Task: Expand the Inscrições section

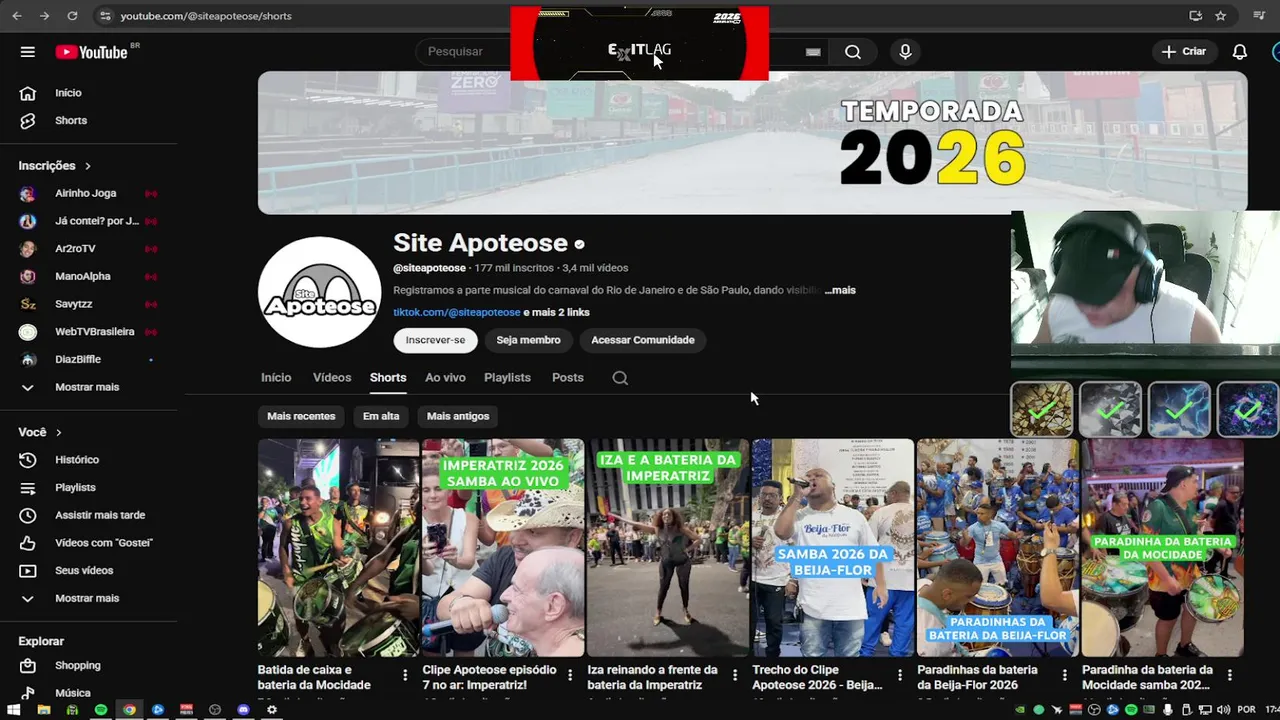Action: [55, 166]
